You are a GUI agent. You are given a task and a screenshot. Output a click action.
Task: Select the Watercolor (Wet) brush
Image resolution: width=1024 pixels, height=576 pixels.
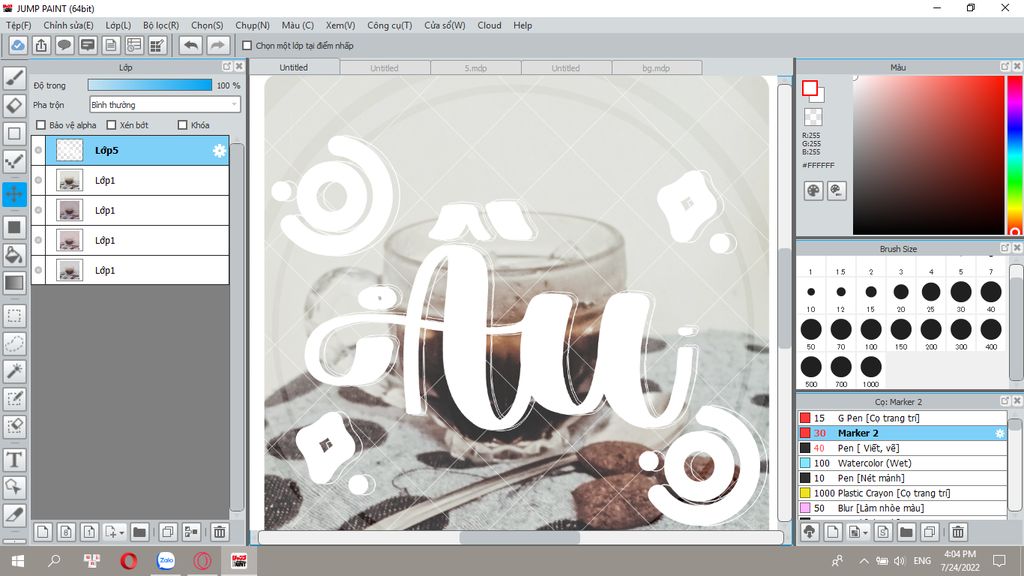[x=902, y=463]
